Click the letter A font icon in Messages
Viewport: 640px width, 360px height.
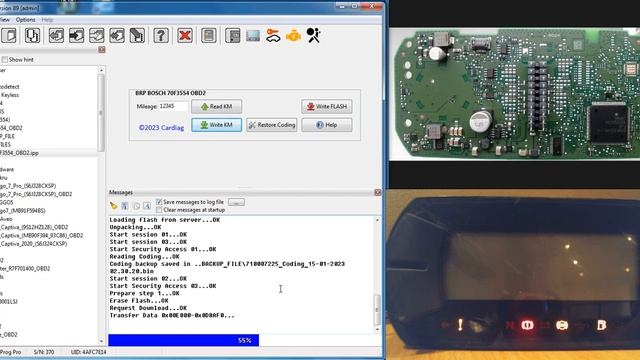click(x=147, y=206)
